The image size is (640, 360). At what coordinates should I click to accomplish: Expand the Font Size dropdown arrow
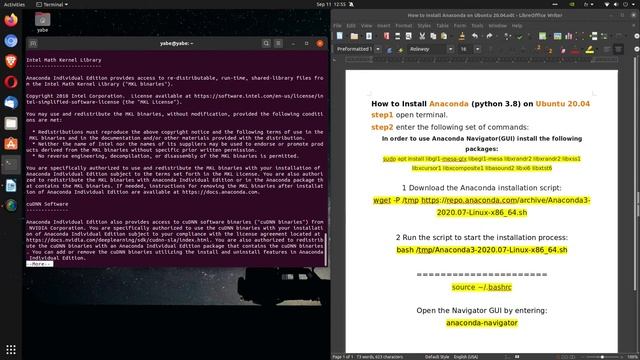coord(477,49)
